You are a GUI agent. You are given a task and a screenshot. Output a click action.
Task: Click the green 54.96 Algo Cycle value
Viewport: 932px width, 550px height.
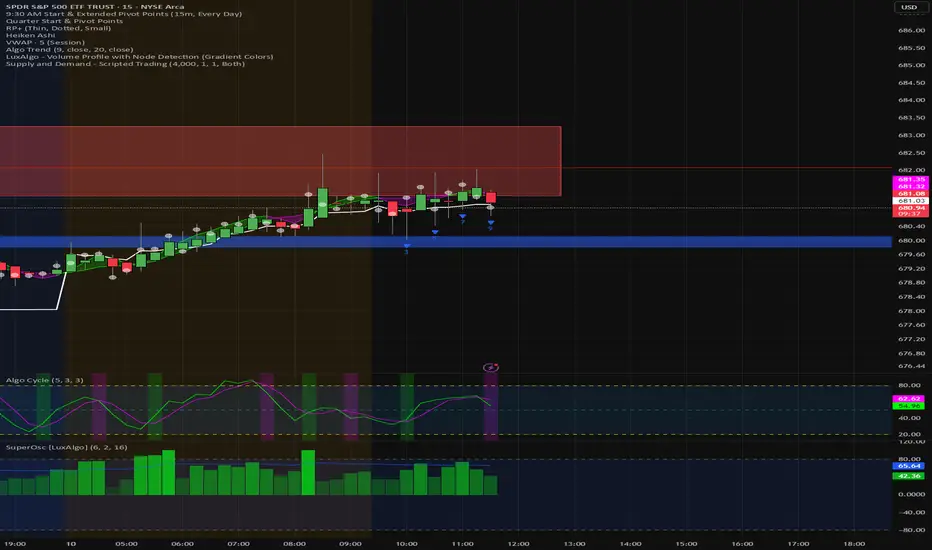click(x=908, y=406)
